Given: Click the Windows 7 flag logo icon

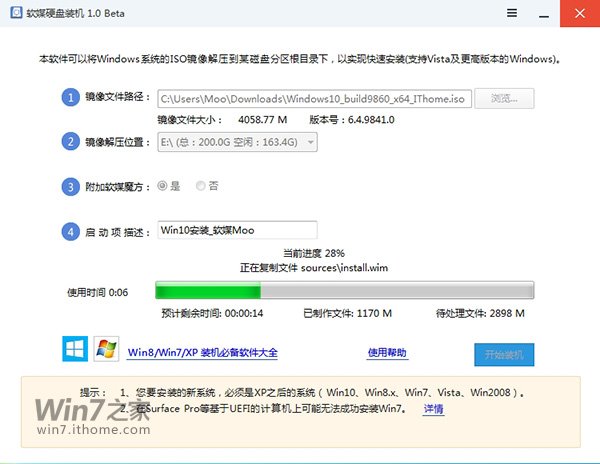Looking at the screenshot, I should click(x=106, y=348).
